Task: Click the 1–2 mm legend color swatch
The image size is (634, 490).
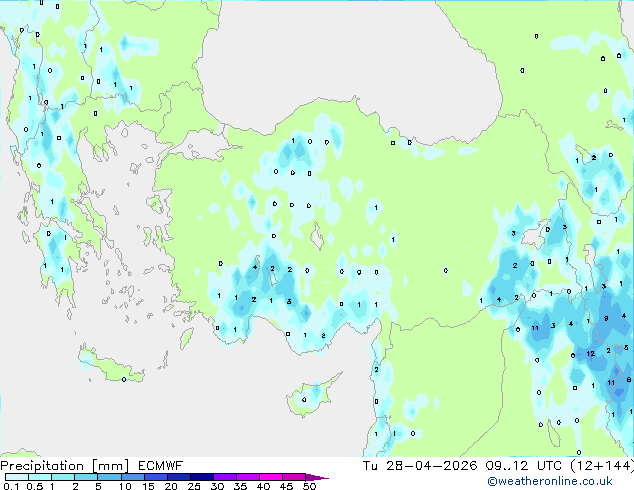Action: [63, 477]
